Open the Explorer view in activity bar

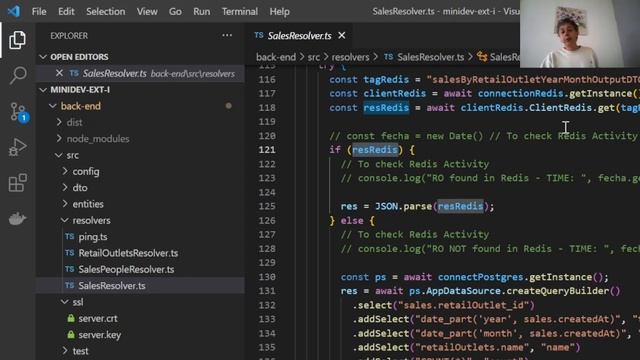point(17,40)
